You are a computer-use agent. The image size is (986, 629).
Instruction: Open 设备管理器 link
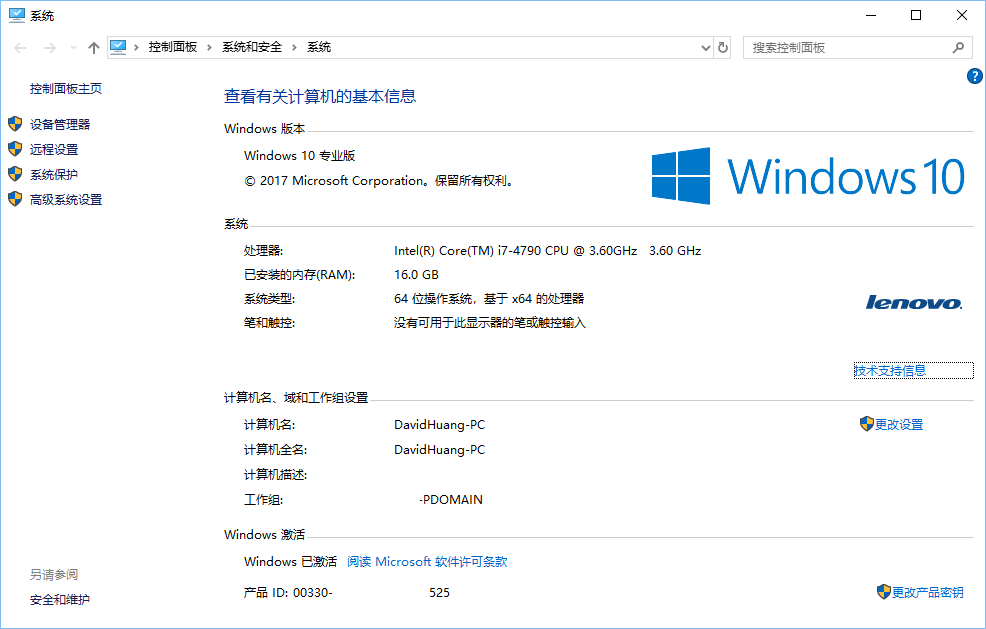tap(60, 125)
